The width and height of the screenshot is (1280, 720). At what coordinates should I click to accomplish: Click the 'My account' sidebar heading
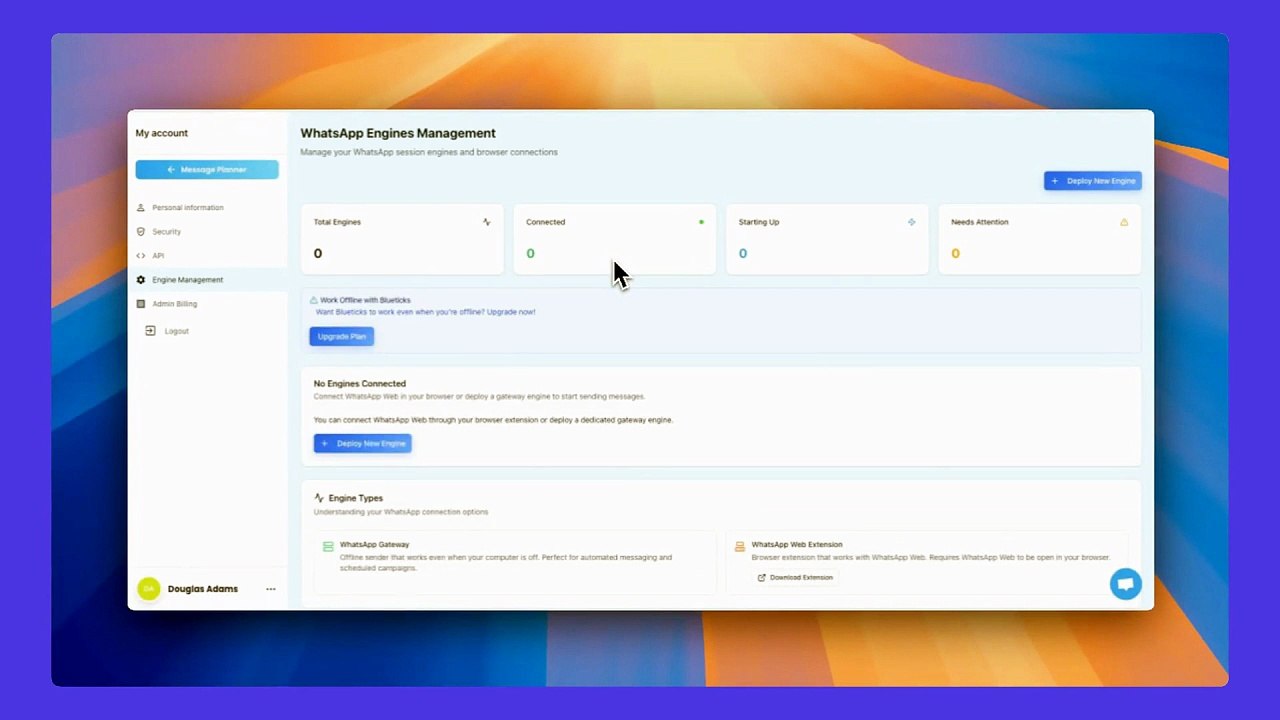pos(162,133)
